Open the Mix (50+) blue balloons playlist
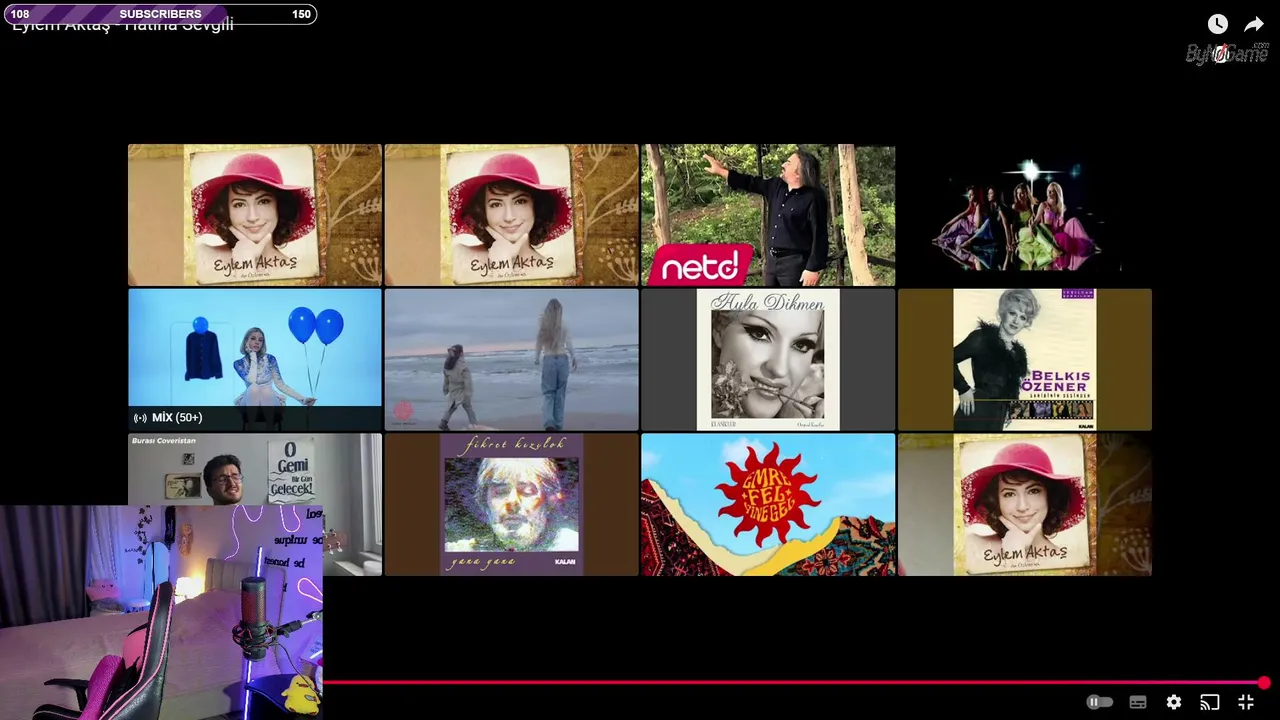Viewport: 1280px width, 720px height. click(x=255, y=359)
